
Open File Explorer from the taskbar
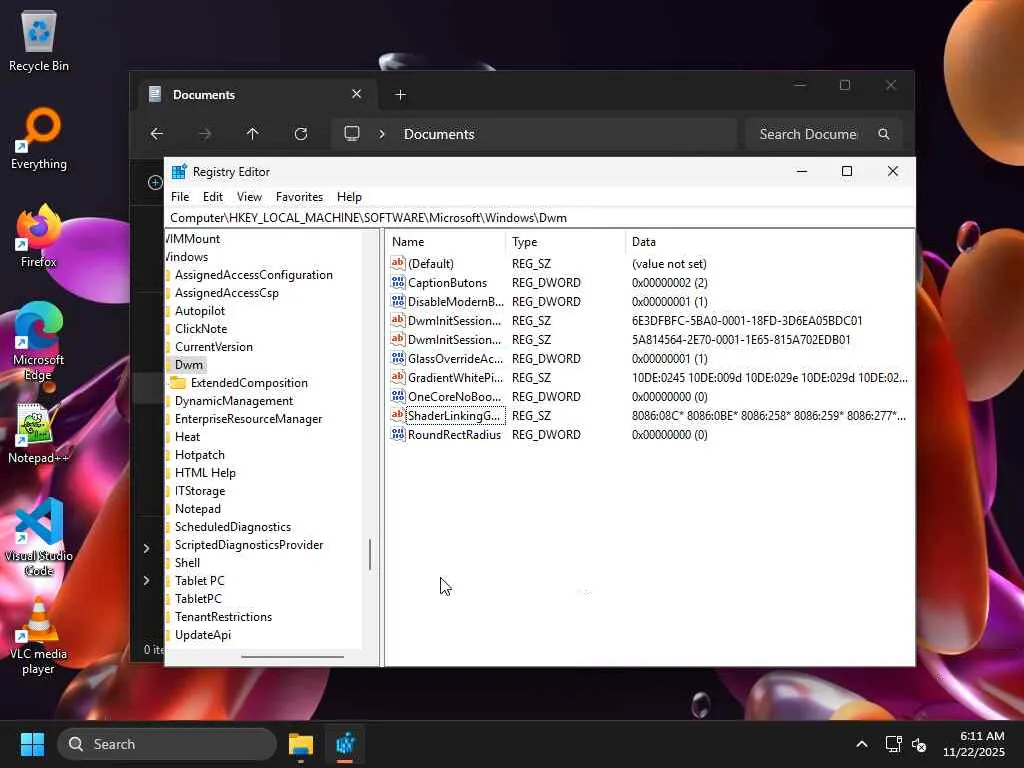[301, 744]
